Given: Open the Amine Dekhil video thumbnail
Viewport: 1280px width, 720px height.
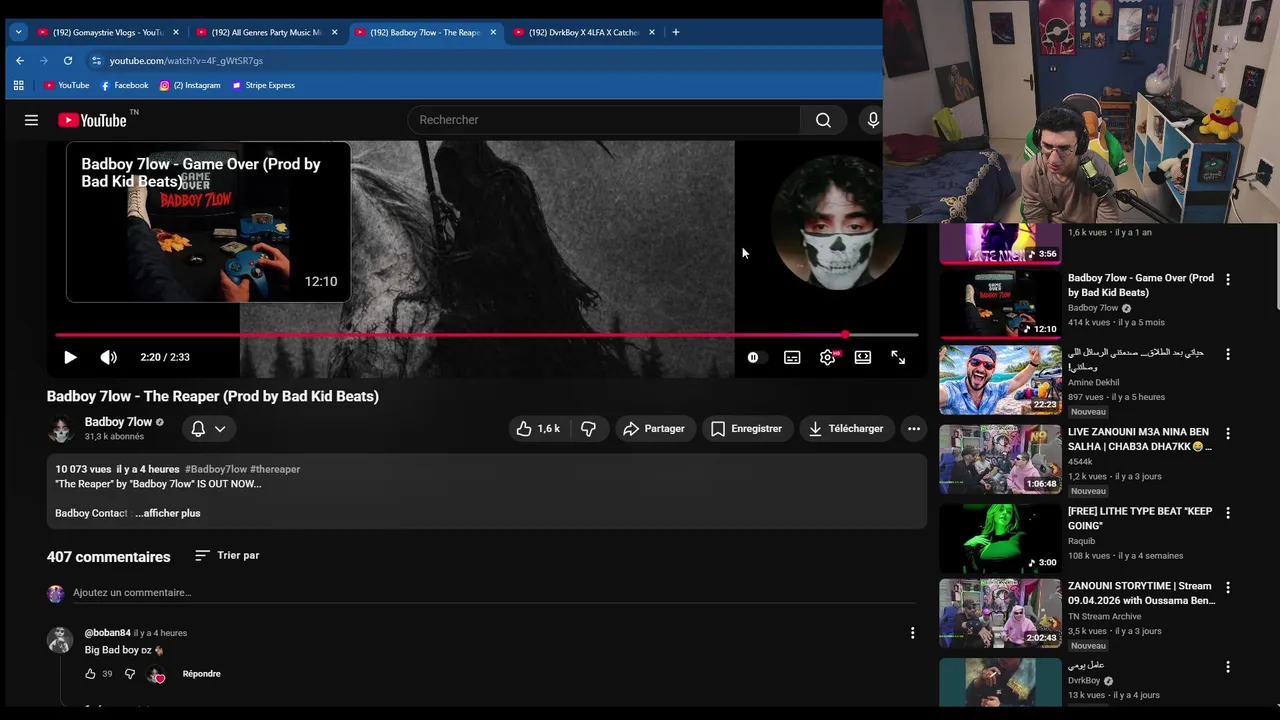Looking at the screenshot, I should point(1000,380).
